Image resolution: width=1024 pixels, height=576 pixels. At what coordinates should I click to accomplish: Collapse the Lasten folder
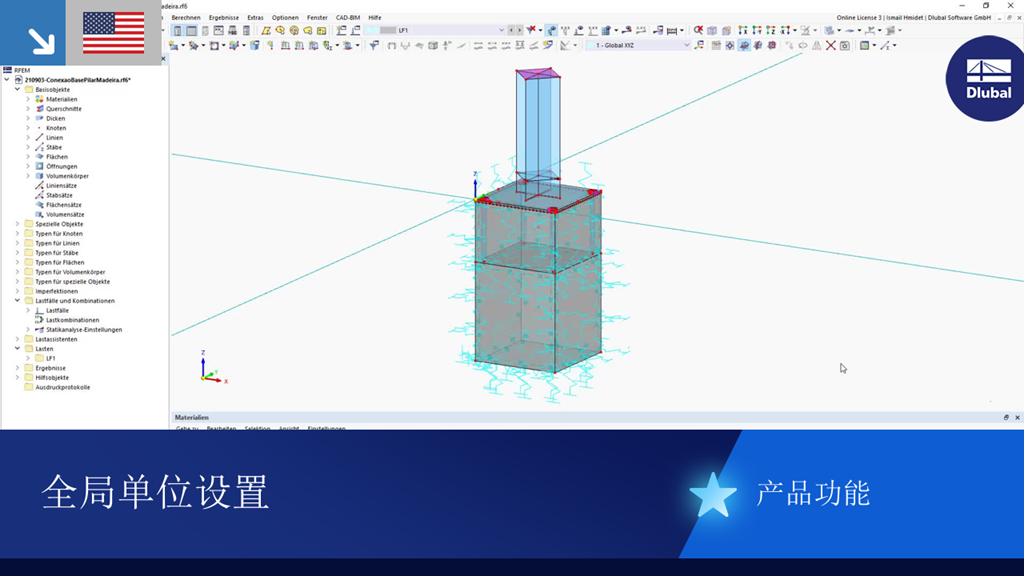[x=18, y=349]
